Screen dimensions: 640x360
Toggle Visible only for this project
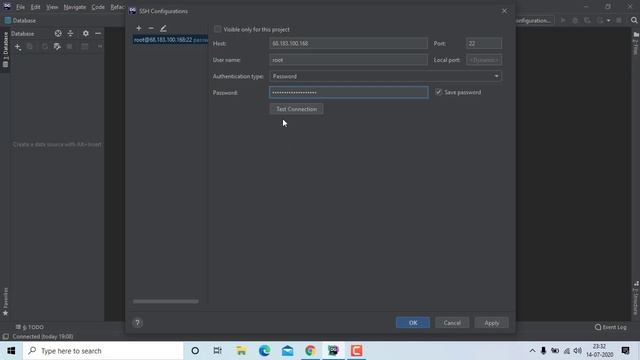[218, 29]
